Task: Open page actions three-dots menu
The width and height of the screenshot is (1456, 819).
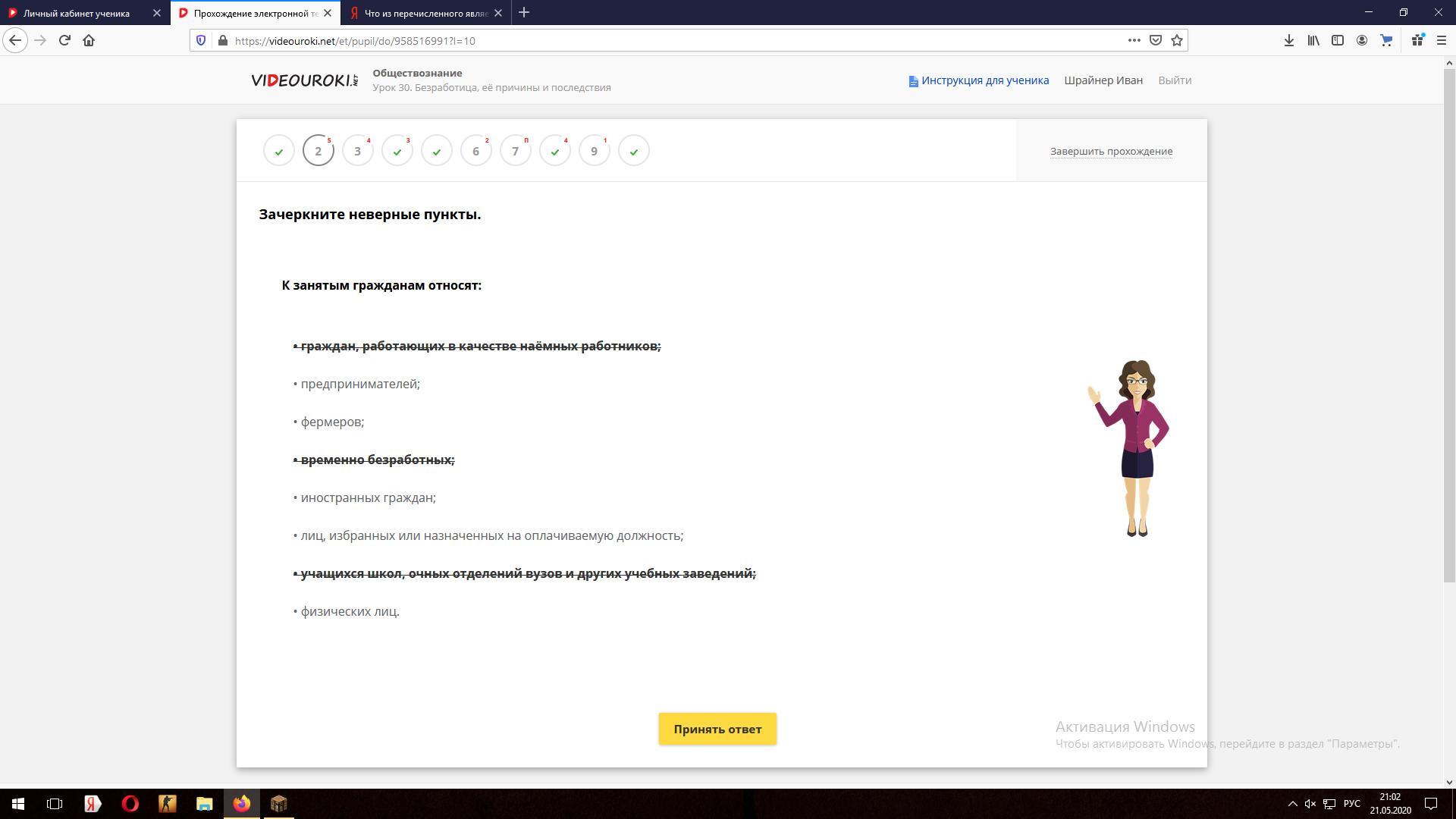Action: pos(1134,40)
